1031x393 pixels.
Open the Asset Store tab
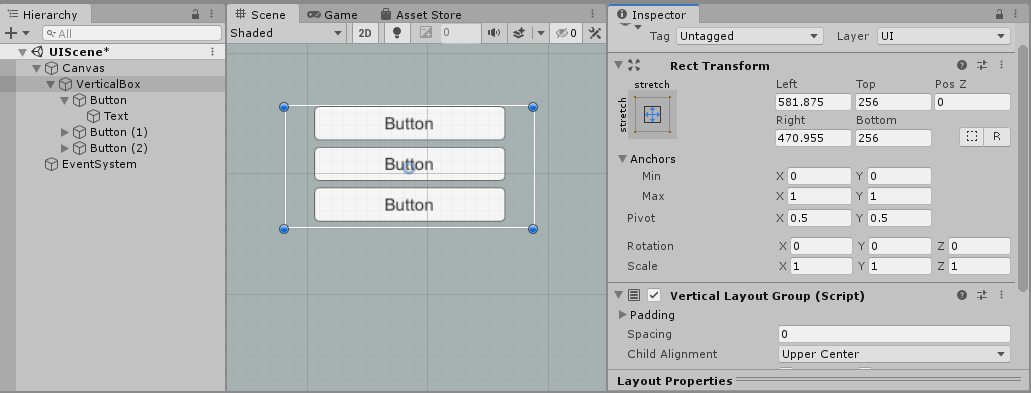point(421,14)
